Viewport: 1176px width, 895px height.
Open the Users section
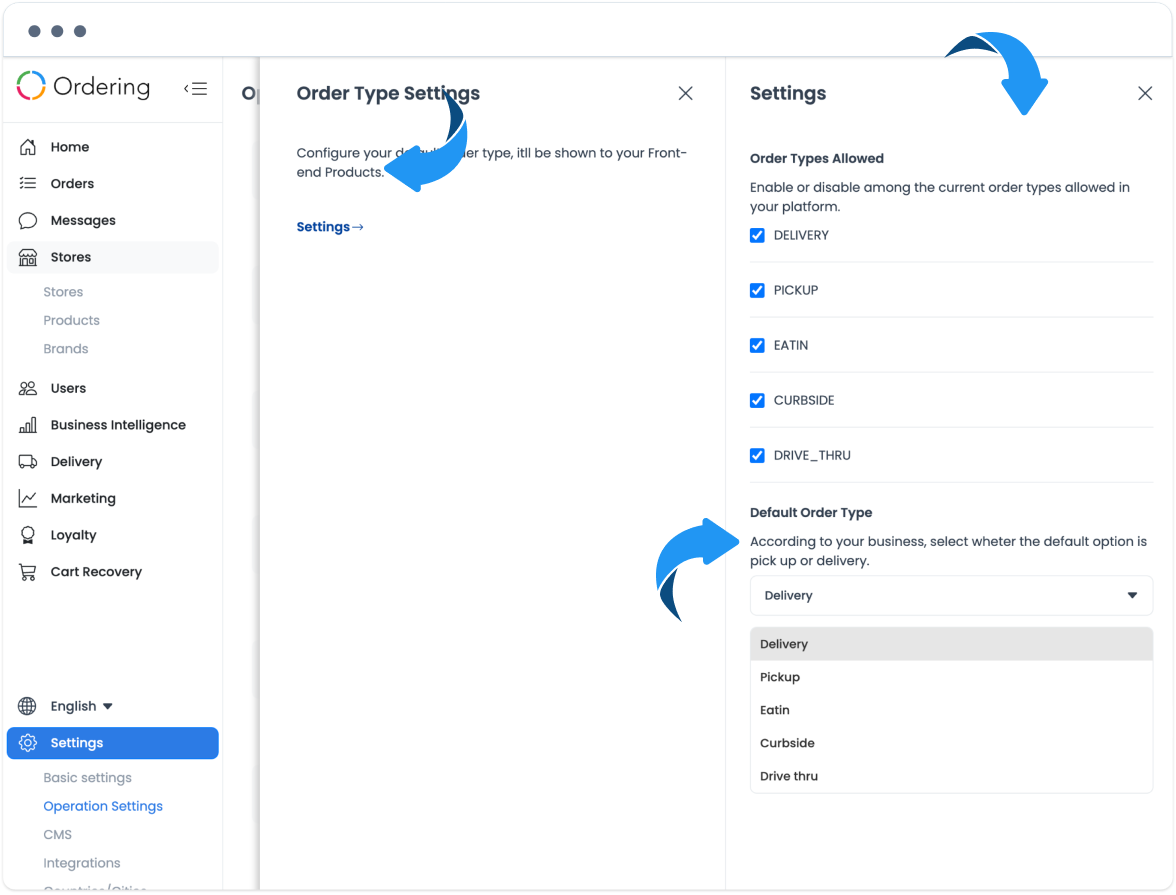coord(112,388)
